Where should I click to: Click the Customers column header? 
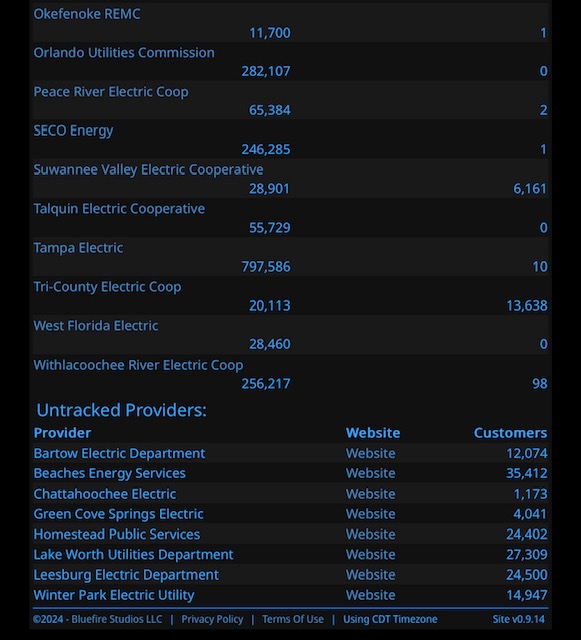[x=510, y=433]
